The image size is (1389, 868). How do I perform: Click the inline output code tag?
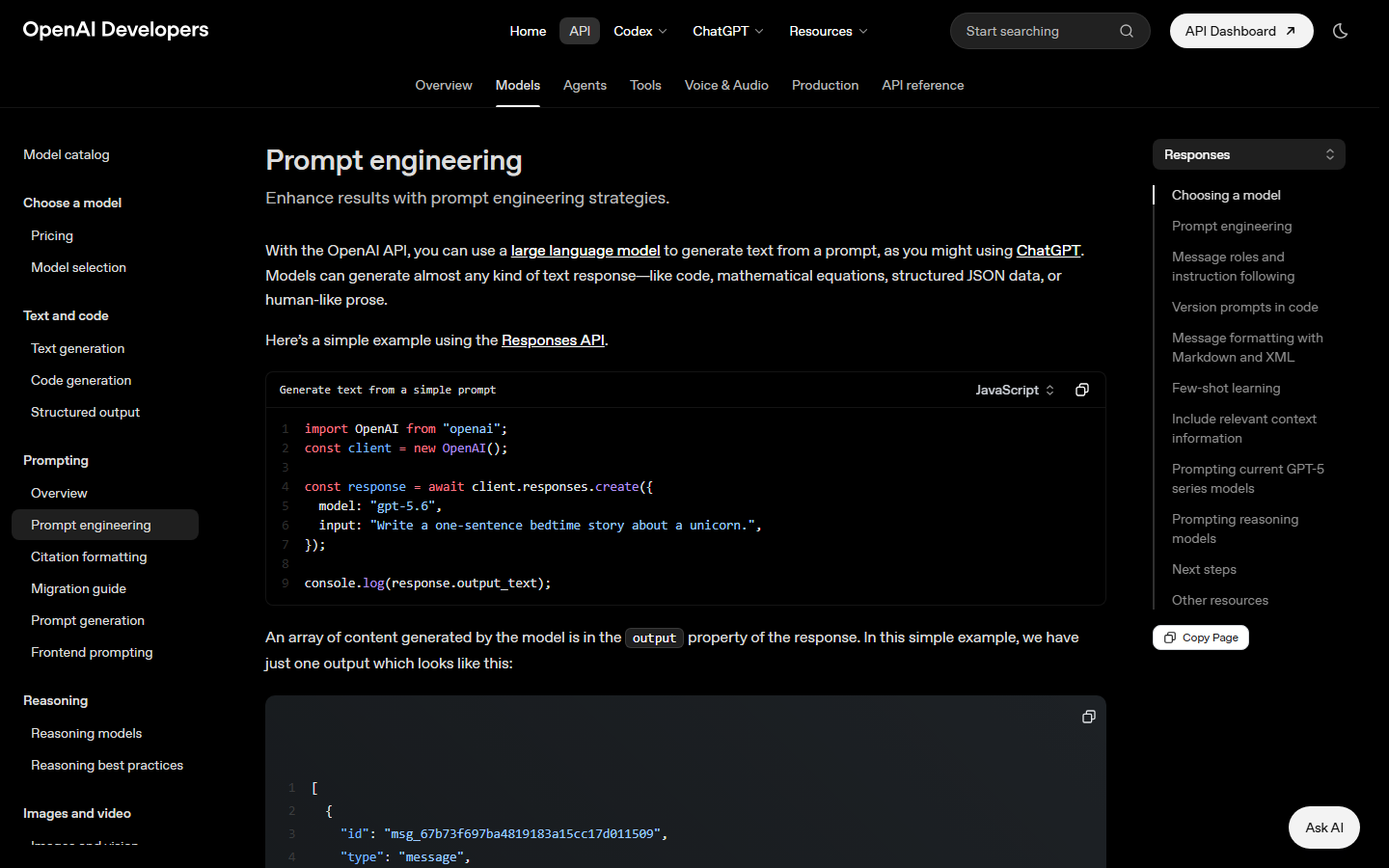654,637
